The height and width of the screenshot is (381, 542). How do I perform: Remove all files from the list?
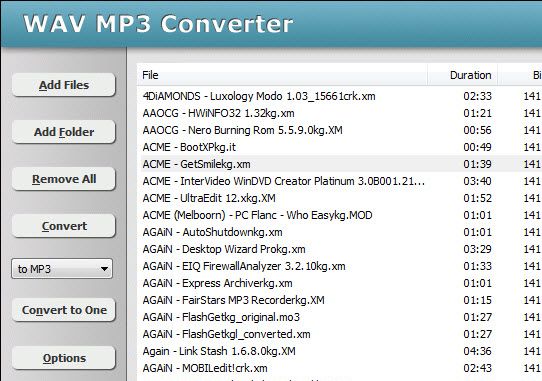click(64, 179)
